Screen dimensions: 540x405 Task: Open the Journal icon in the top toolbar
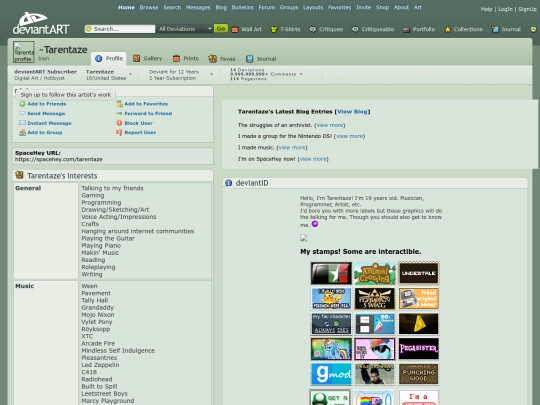point(495,29)
